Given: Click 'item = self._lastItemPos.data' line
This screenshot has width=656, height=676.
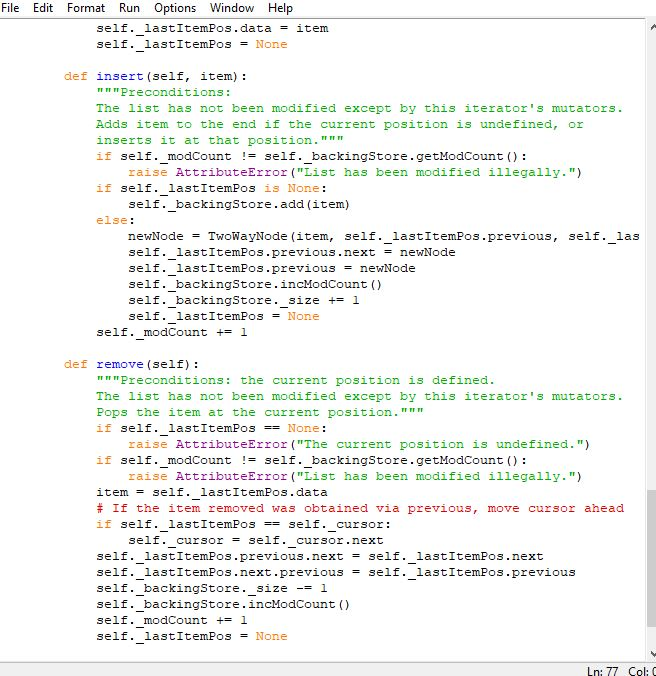Looking at the screenshot, I should pyautogui.click(x=212, y=492).
